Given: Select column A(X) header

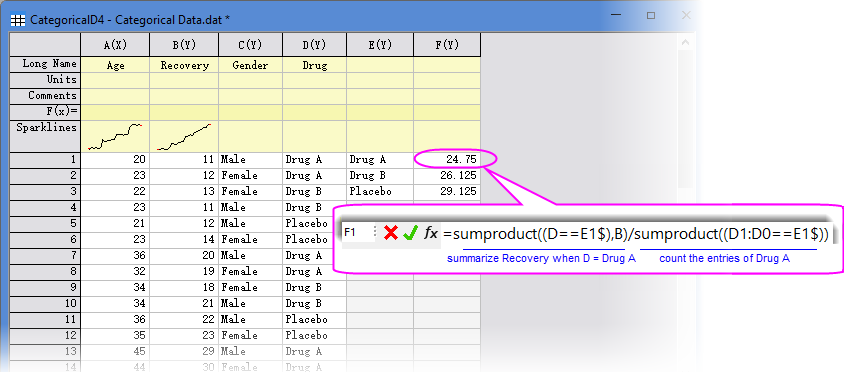Looking at the screenshot, I should 115,45.
